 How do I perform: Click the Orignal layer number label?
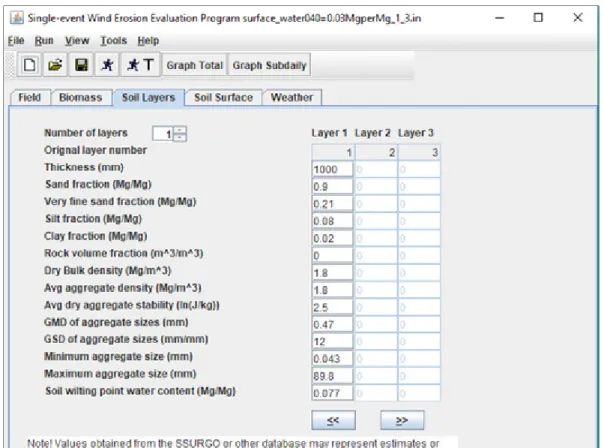click(x=95, y=150)
